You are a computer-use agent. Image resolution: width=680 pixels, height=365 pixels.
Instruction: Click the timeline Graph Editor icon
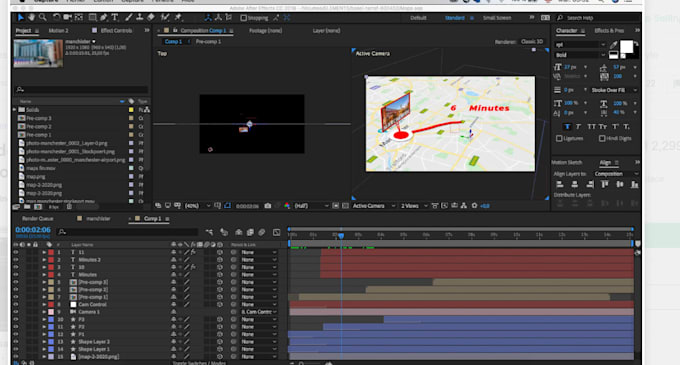tap(276, 232)
